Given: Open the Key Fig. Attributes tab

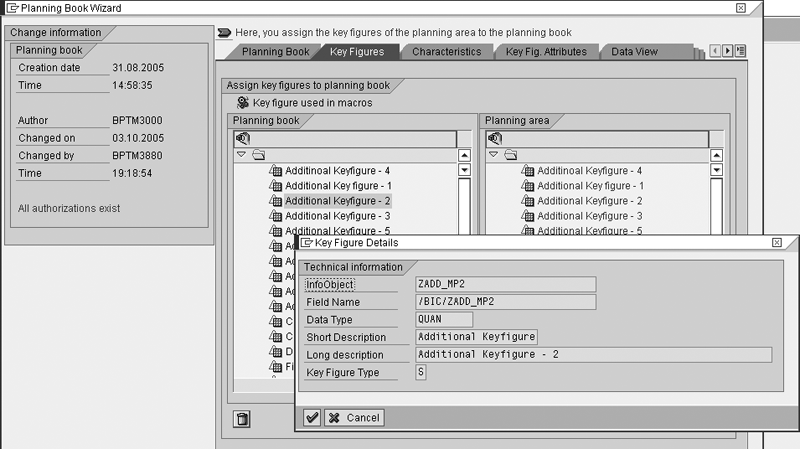Looking at the screenshot, I should [545, 52].
